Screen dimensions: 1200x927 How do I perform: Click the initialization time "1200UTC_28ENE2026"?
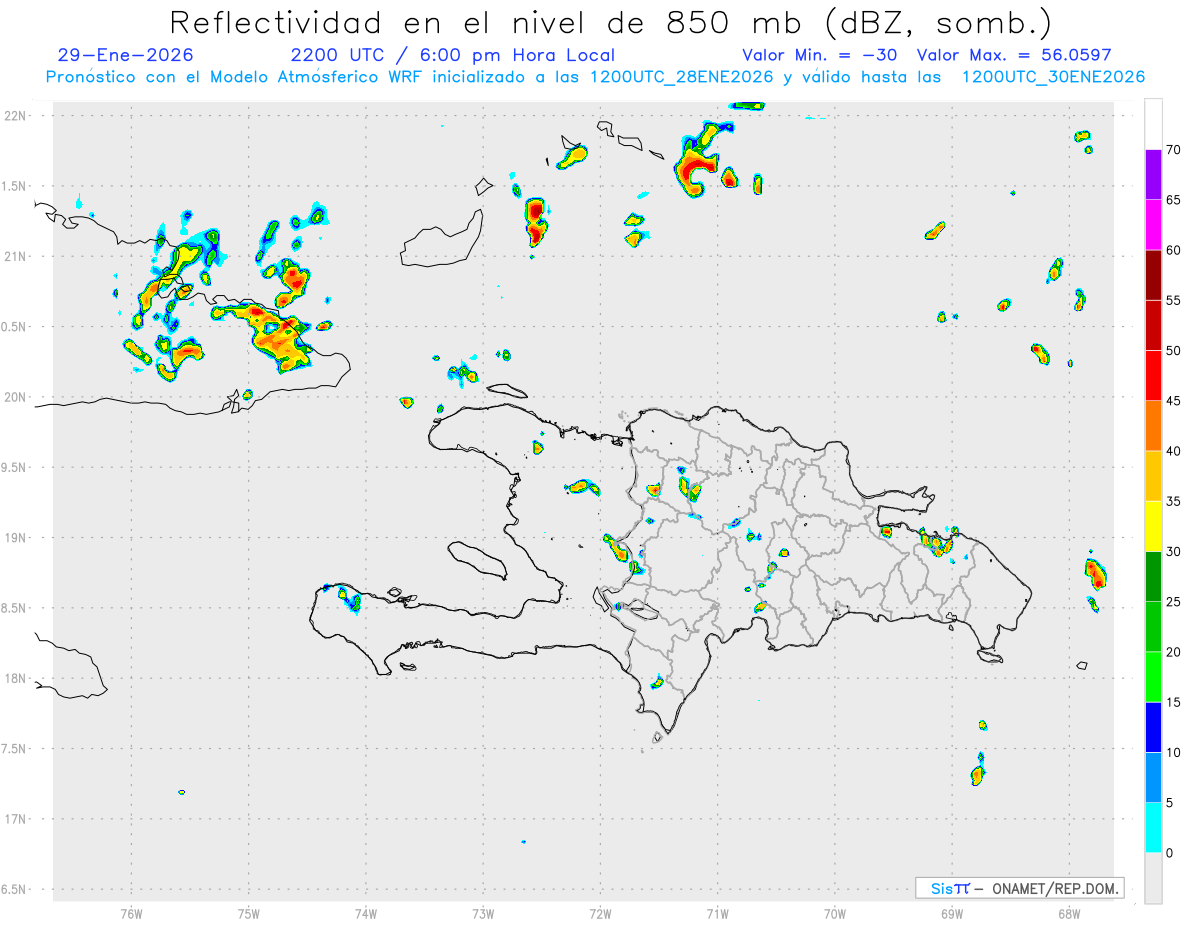click(x=683, y=77)
